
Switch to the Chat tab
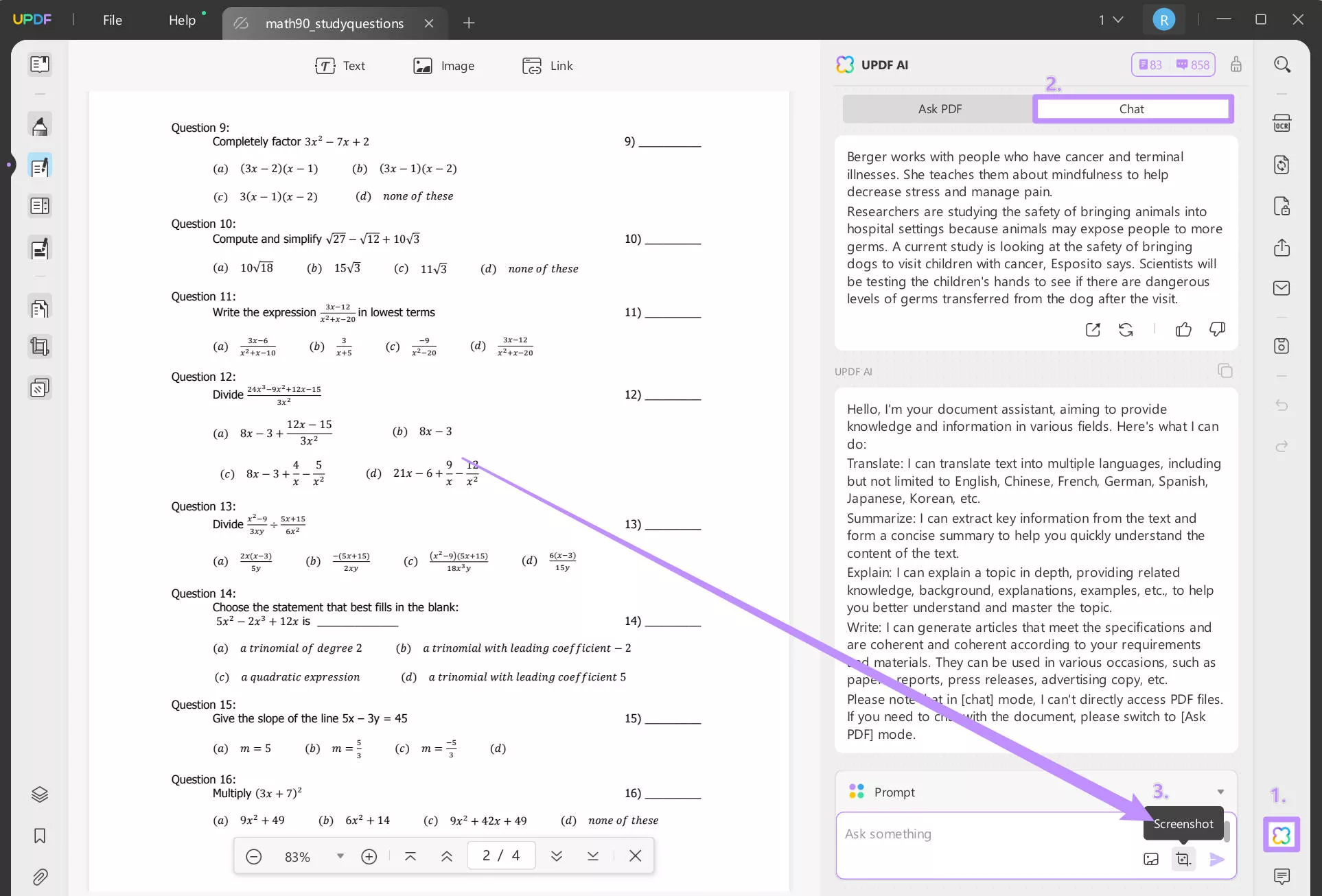click(1131, 108)
